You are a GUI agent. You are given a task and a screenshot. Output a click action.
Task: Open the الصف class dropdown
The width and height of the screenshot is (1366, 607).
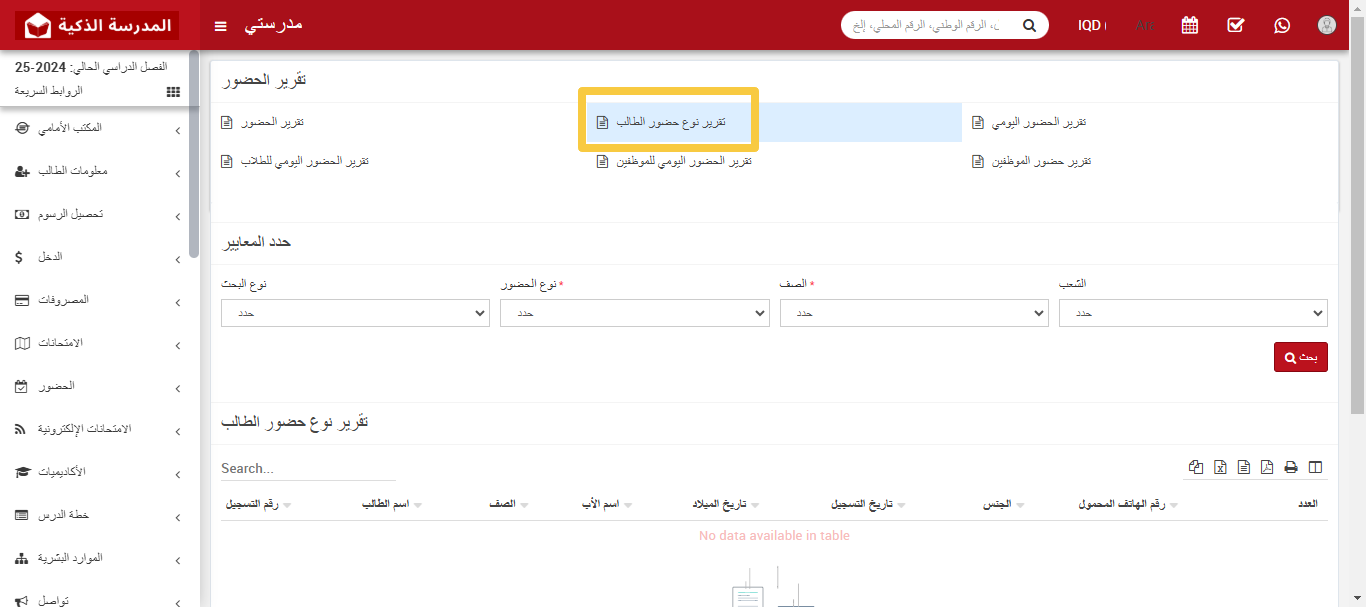coord(913,312)
